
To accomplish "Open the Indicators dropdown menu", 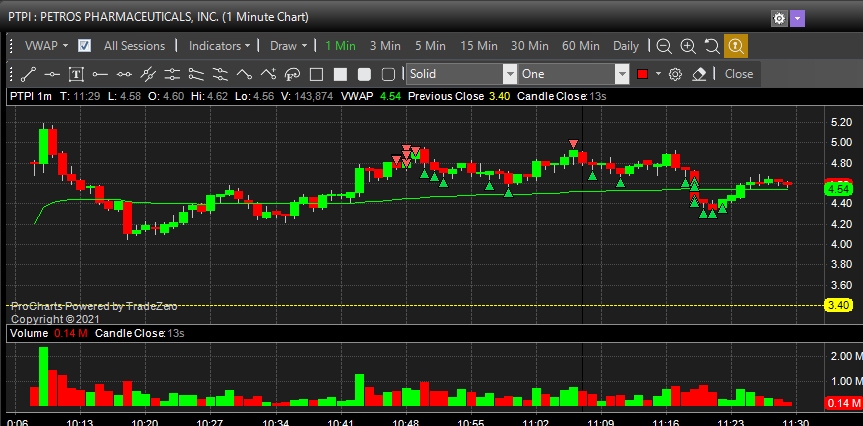I will point(219,46).
